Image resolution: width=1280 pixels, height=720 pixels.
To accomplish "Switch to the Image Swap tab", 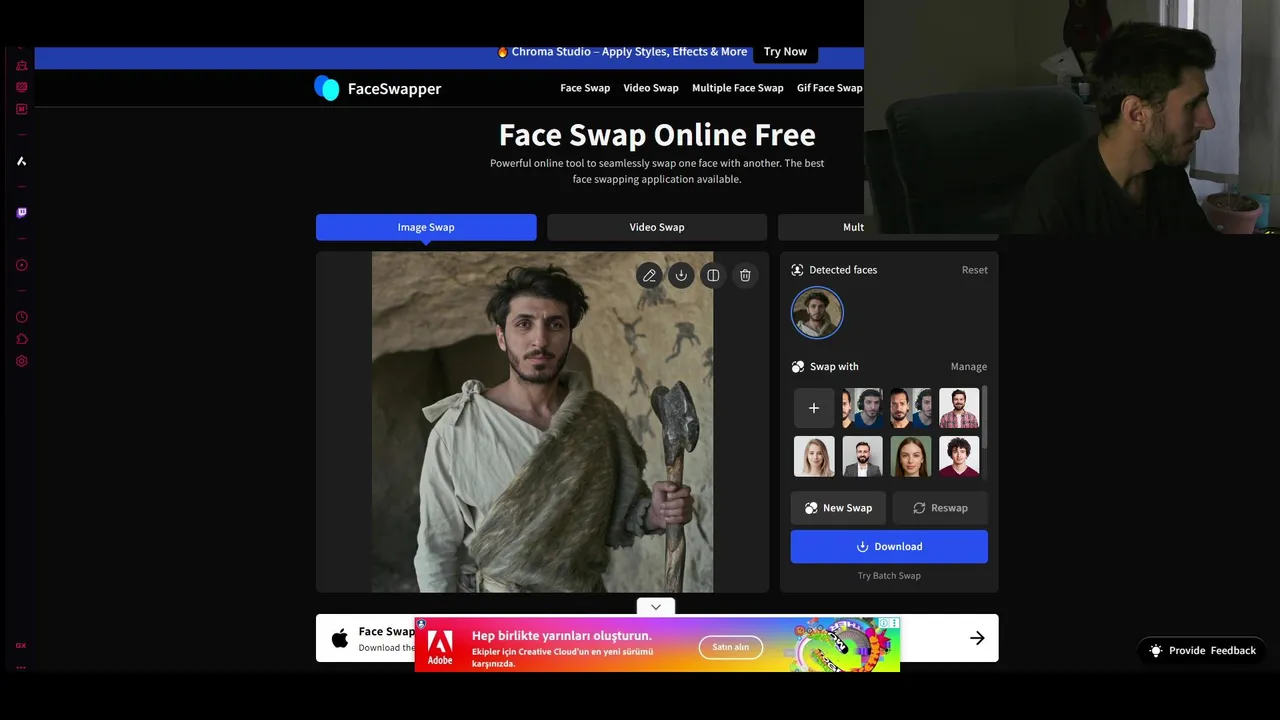I will coord(426,227).
